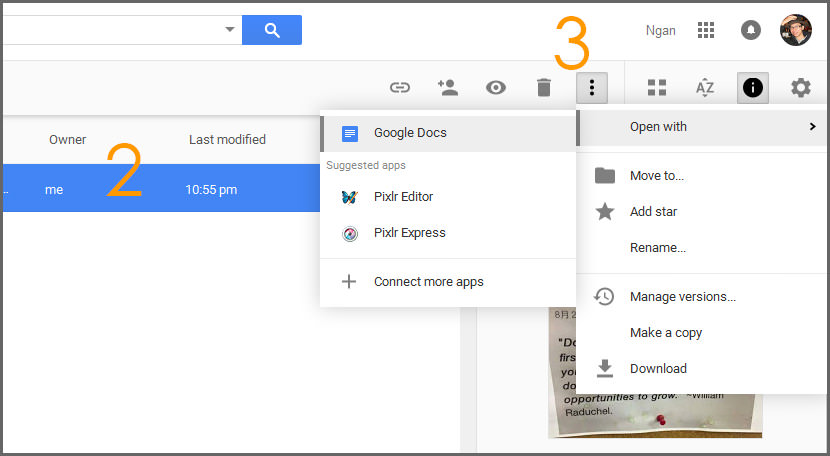Open the file with Google Docs
The width and height of the screenshot is (830, 456).
pos(448,133)
